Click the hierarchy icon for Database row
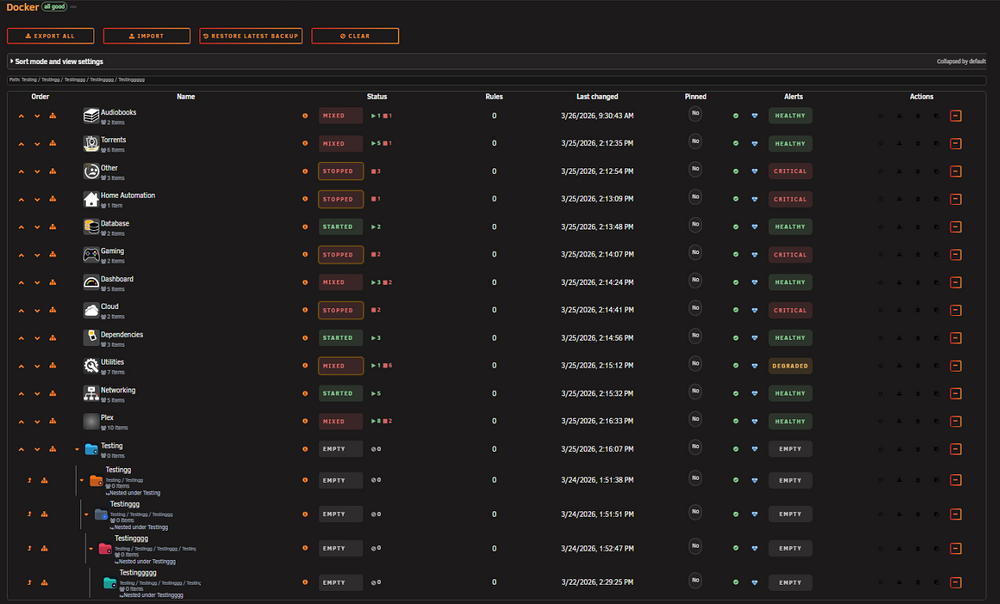The width and height of the screenshot is (1000, 604). coord(53,226)
